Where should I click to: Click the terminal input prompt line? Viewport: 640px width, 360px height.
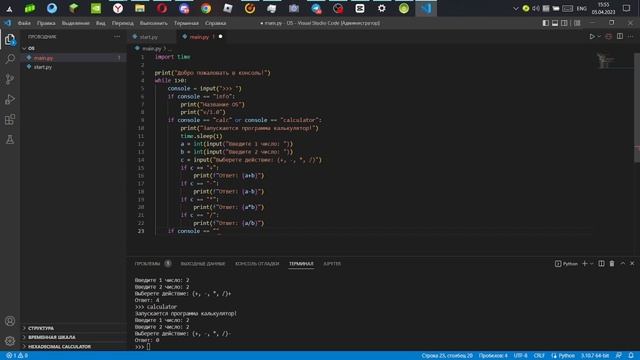142,347
